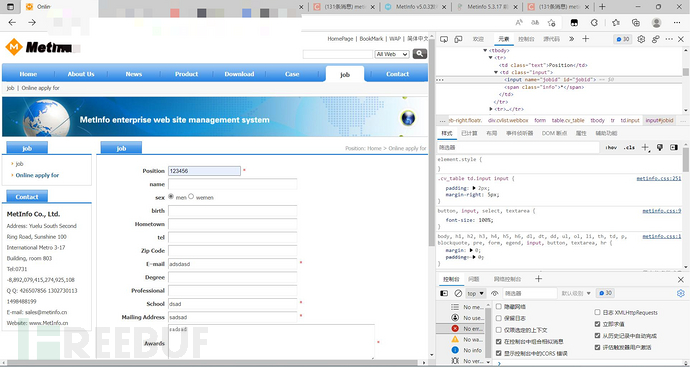Image resolution: width=690 pixels, height=367 pixels.
Task: Click the magnifier search button on MetInfo site
Action: 420,54
